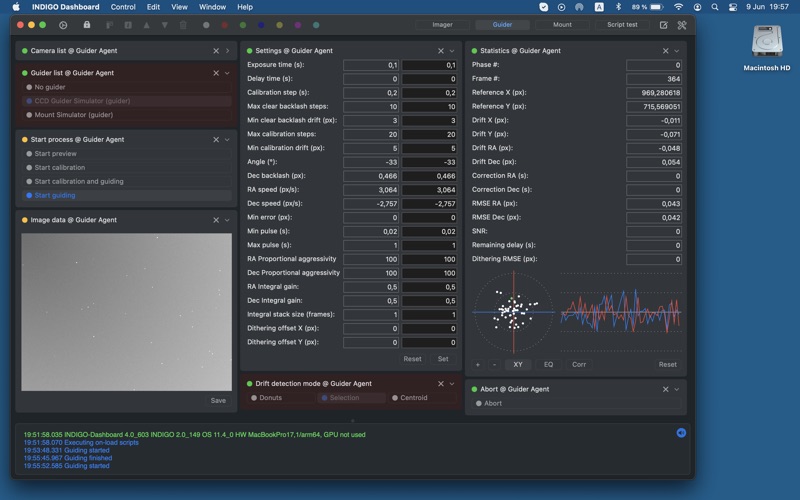Open the Control menu
Screen dimensions: 800x500
(x=123, y=7)
